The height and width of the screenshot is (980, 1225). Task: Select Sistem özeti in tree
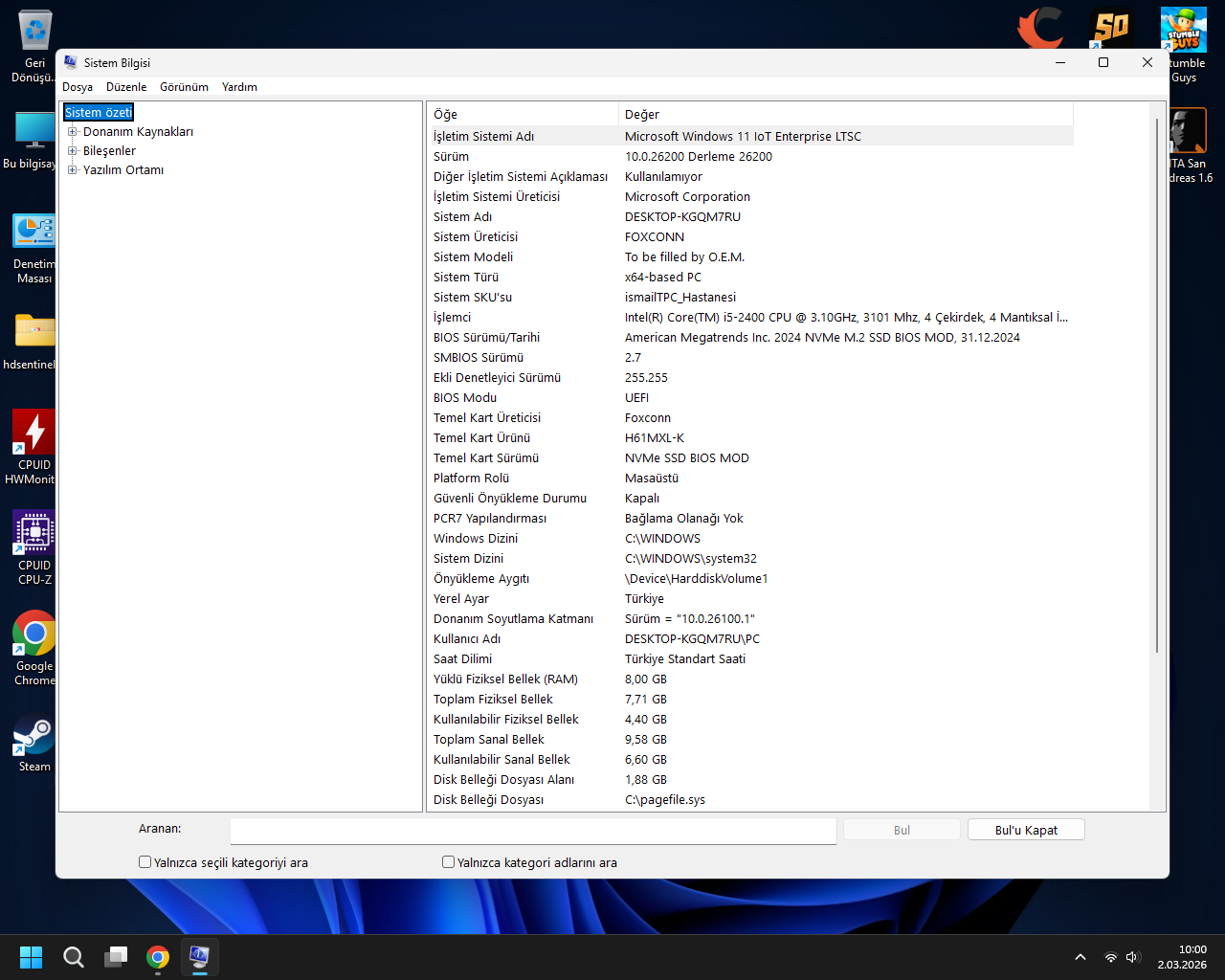click(x=99, y=113)
